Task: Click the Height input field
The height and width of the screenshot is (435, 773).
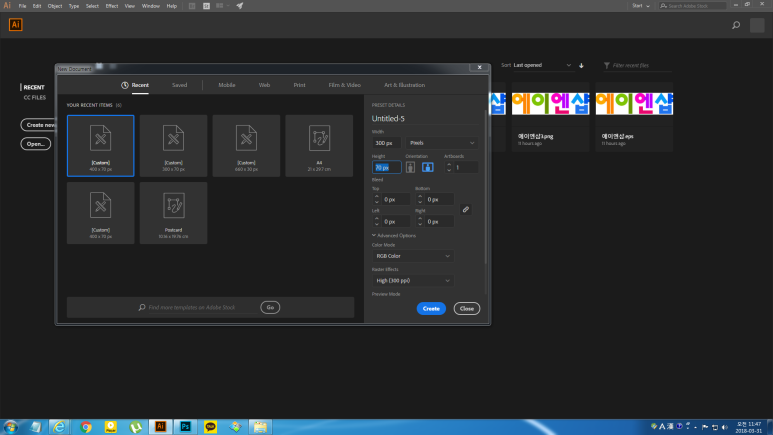Action: (386, 168)
